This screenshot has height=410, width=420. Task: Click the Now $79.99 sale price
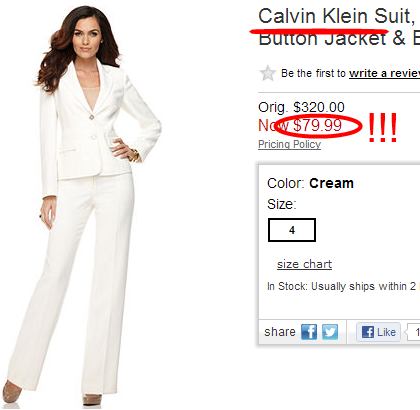click(x=300, y=126)
